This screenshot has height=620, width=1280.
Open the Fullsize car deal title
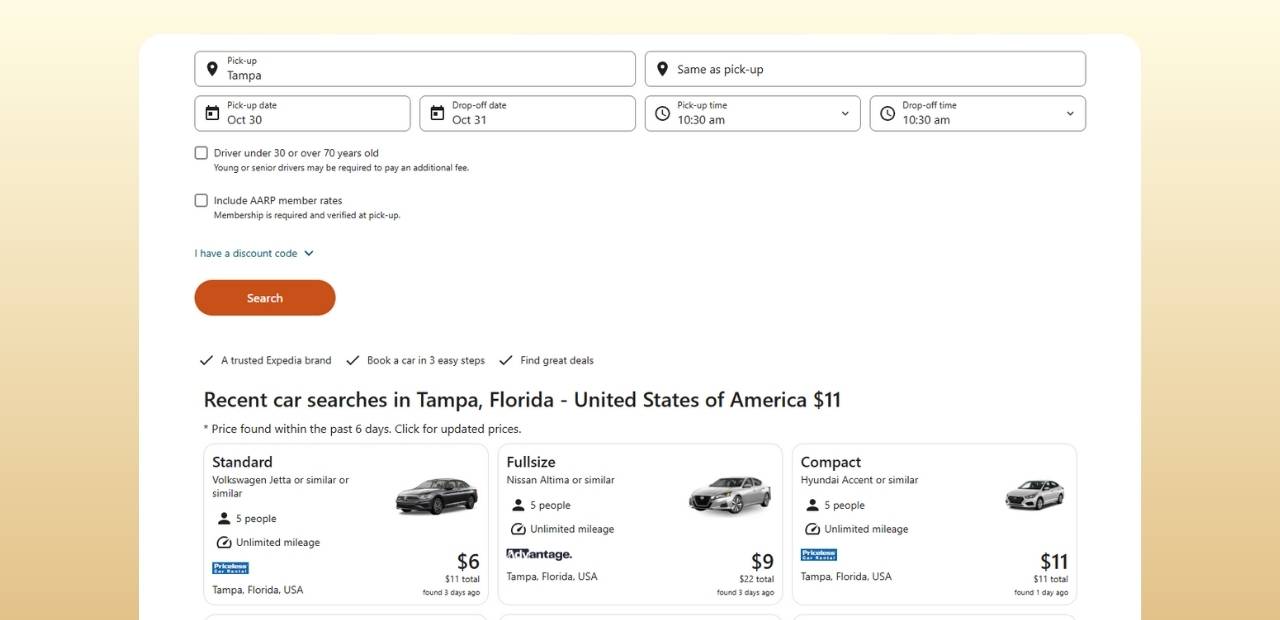[531, 462]
